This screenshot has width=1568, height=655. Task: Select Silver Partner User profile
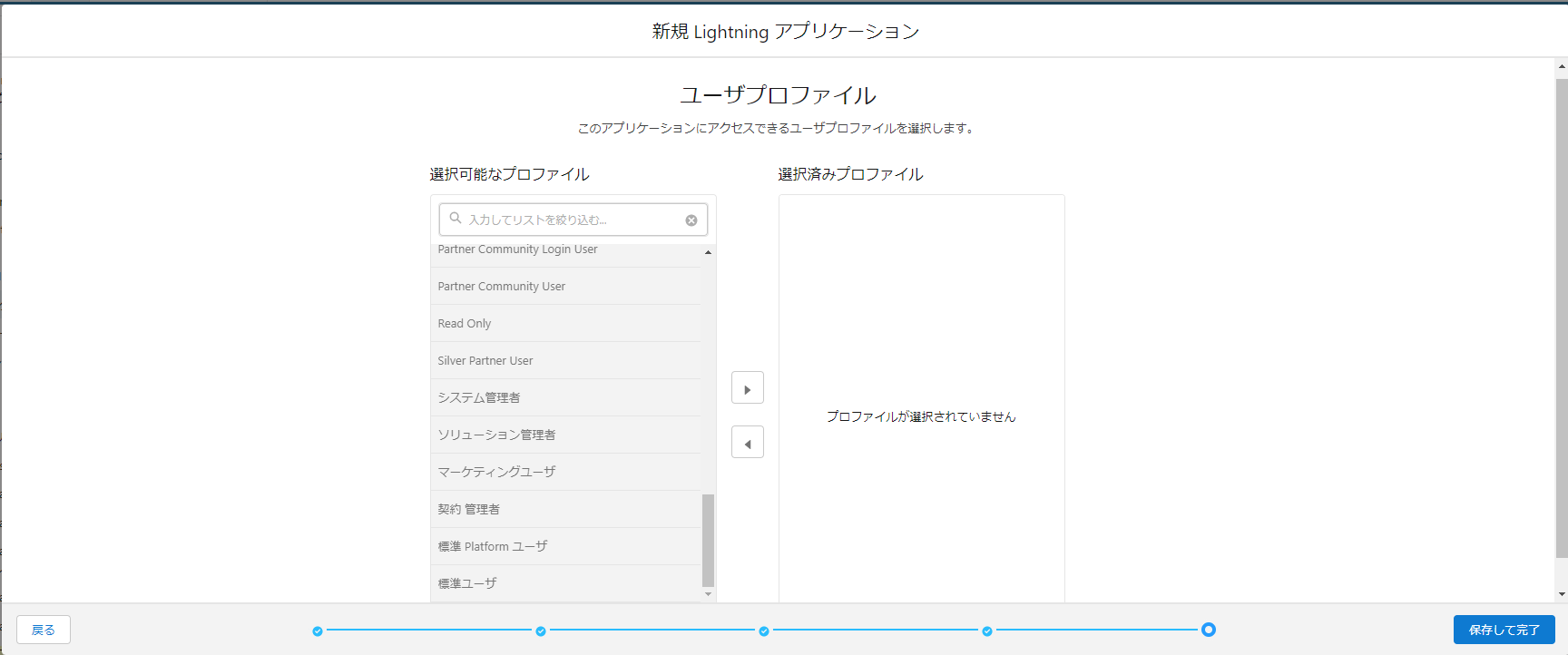565,360
